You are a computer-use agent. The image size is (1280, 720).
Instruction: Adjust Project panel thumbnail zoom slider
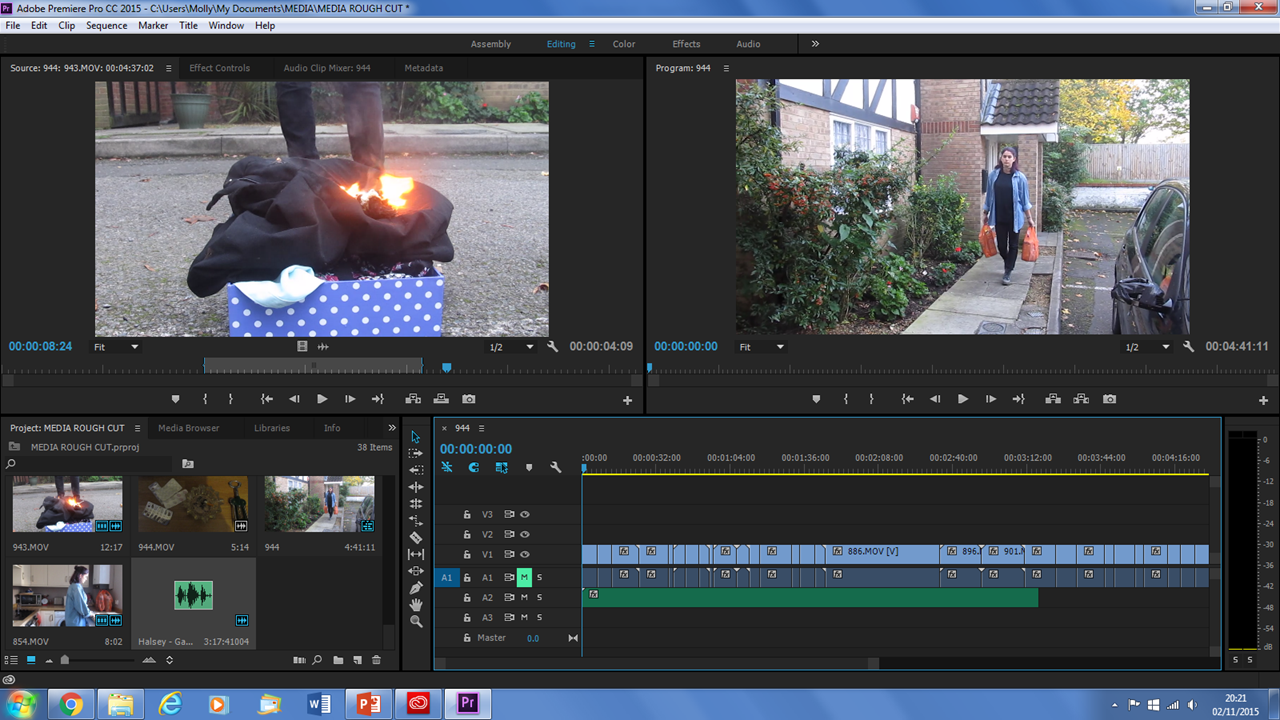click(65, 660)
